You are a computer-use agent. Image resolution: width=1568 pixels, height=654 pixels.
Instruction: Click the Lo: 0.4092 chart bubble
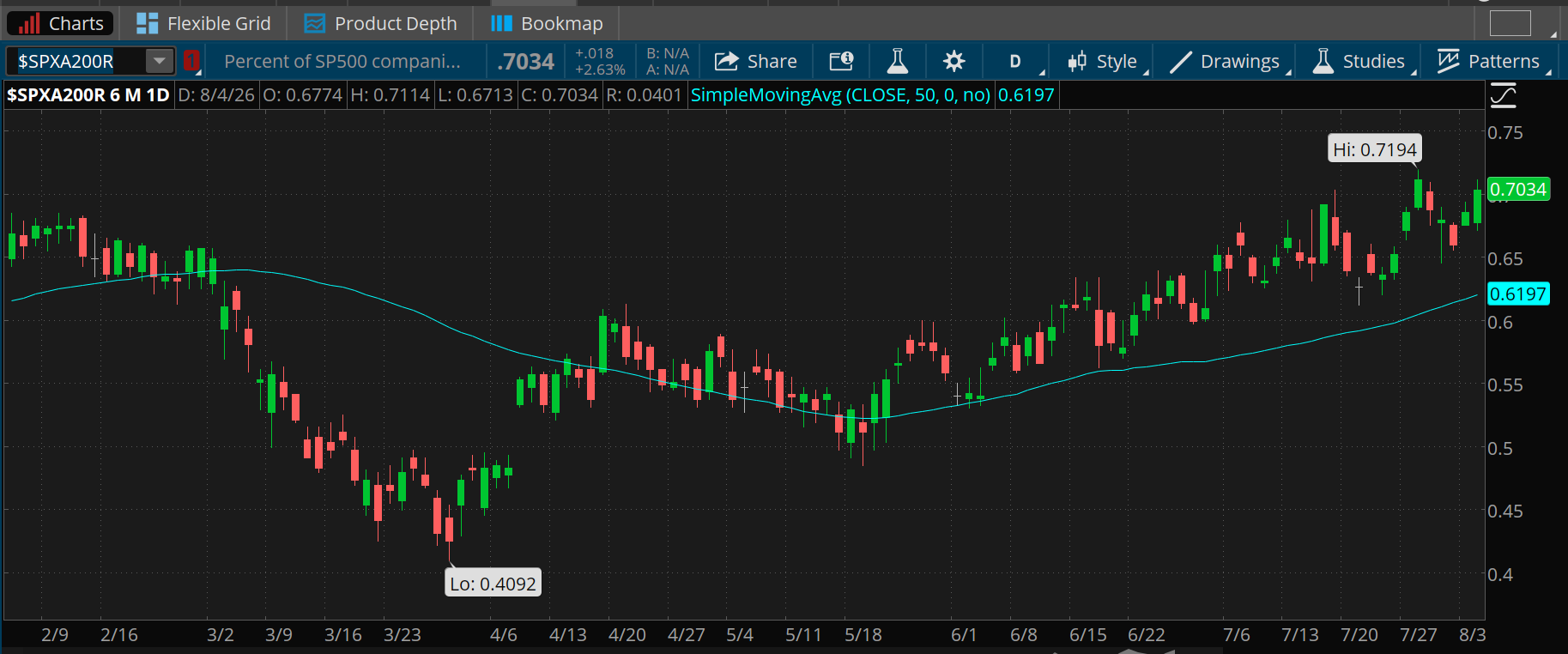[x=493, y=584]
